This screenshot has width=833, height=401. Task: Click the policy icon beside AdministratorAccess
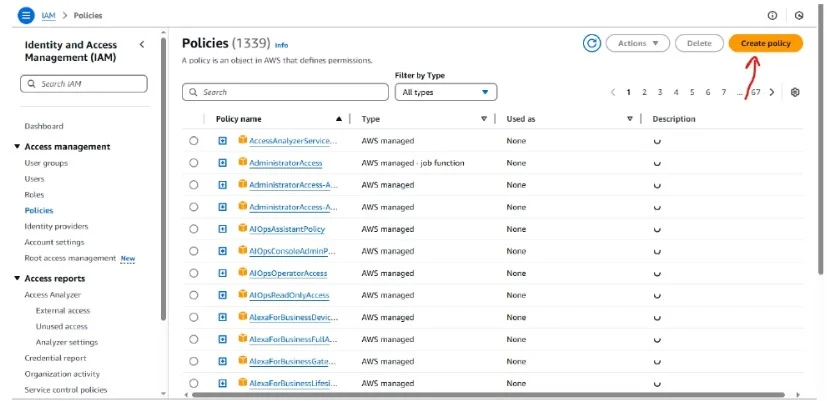tap(243, 162)
